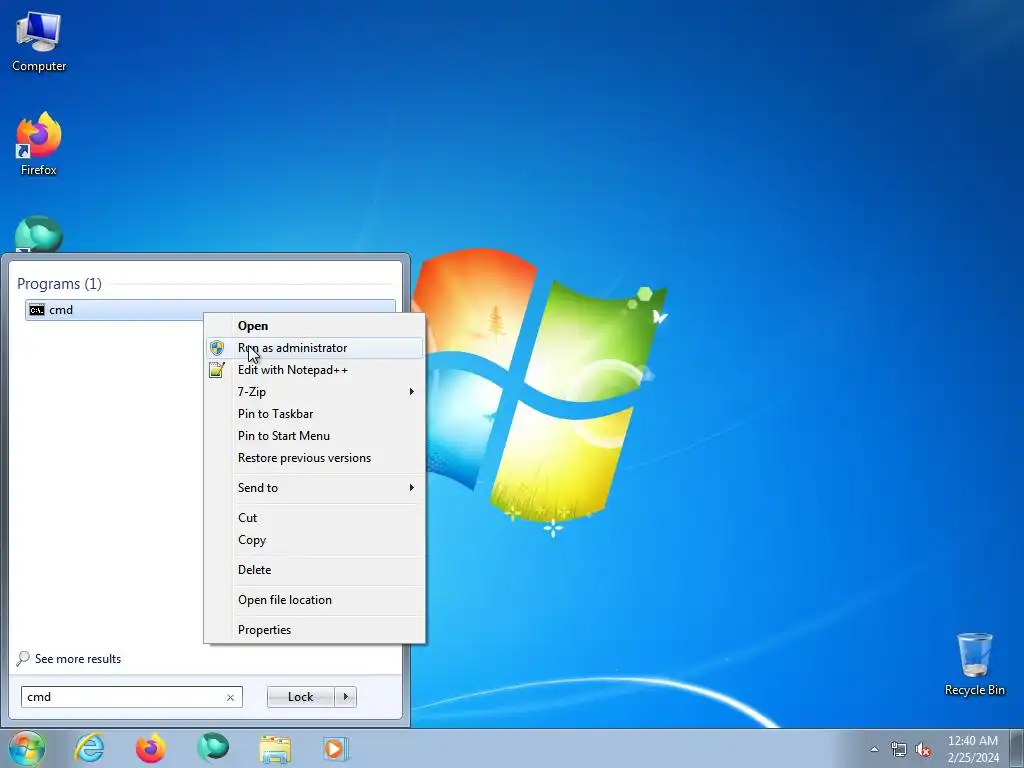The width and height of the screenshot is (1024, 768).
Task: Choose Pin to Start Menu
Action: pos(314,436)
